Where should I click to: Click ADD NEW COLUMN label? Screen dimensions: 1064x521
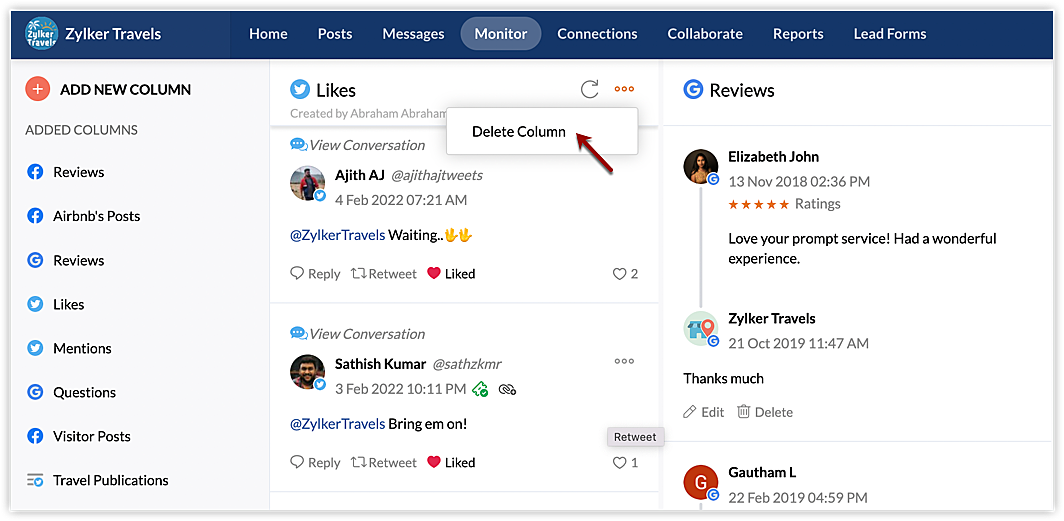[x=126, y=90]
